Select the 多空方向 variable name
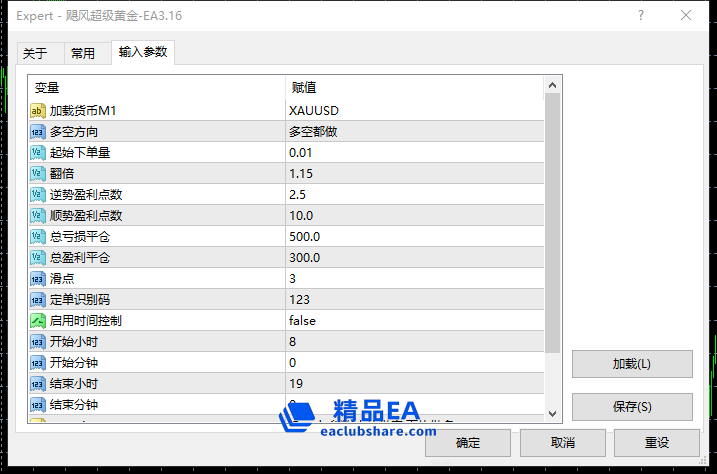 point(74,132)
